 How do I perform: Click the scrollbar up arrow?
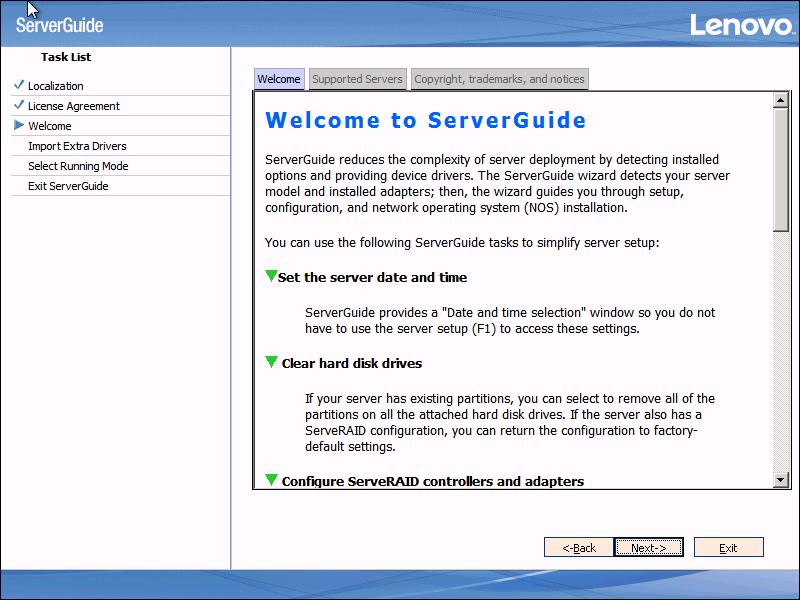(x=782, y=100)
